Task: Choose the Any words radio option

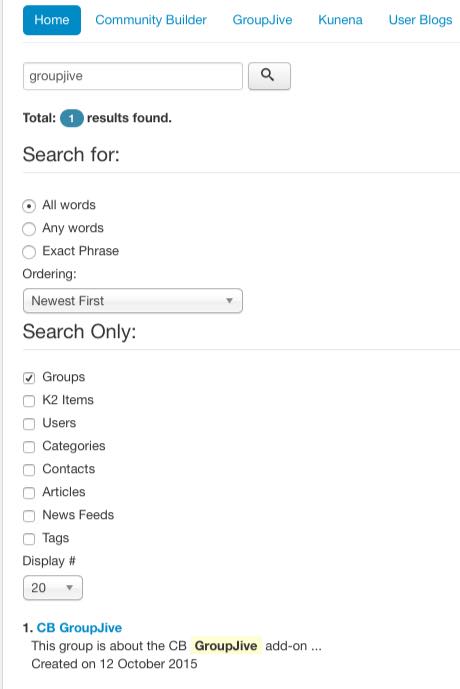Action: pyautogui.click(x=29, y=228)
